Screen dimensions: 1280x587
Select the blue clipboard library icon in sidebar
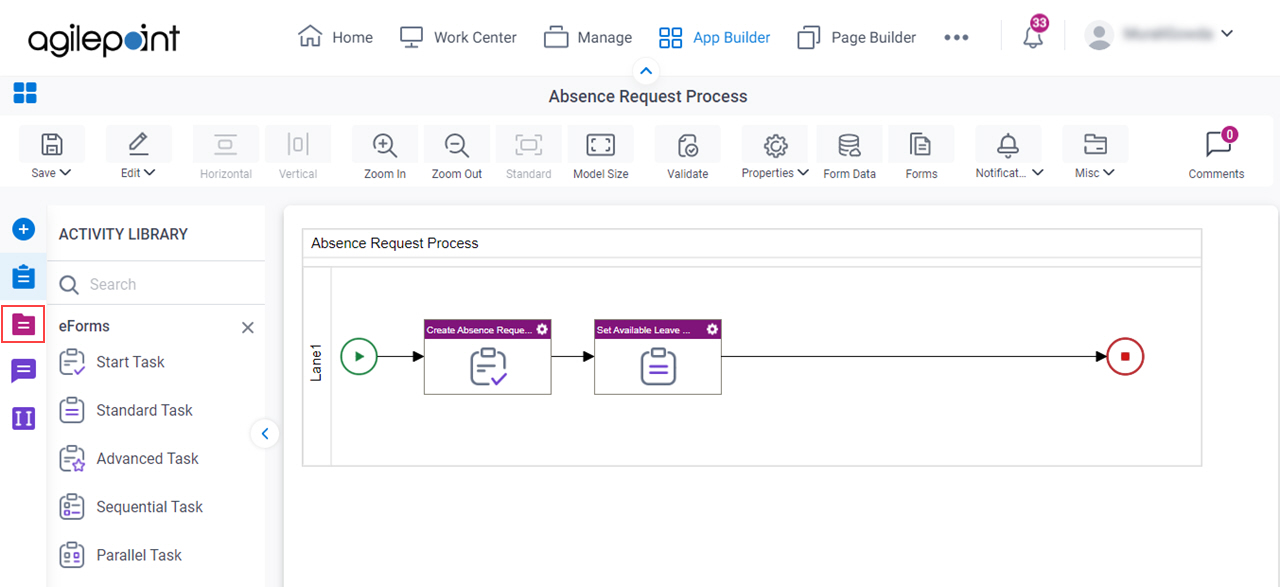point(23,277)
